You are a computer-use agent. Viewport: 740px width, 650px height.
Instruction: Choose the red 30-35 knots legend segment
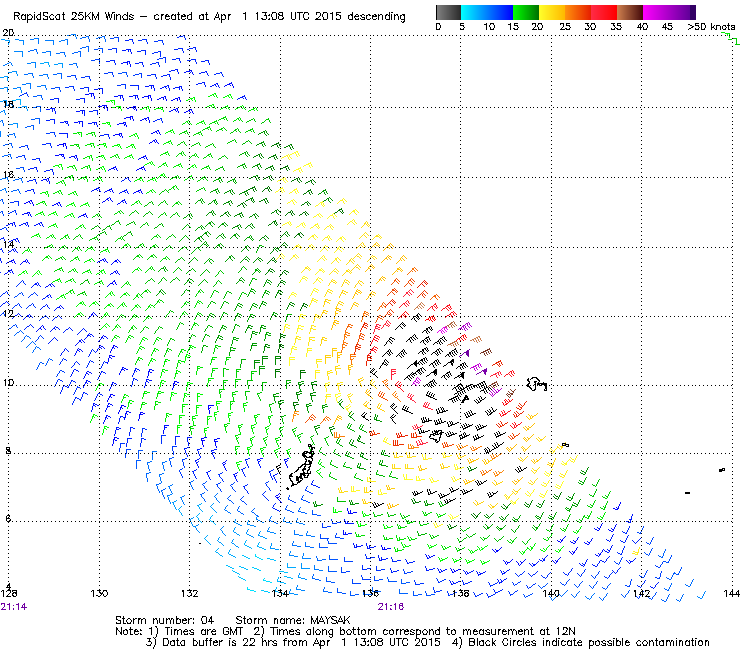pos(604,12)
